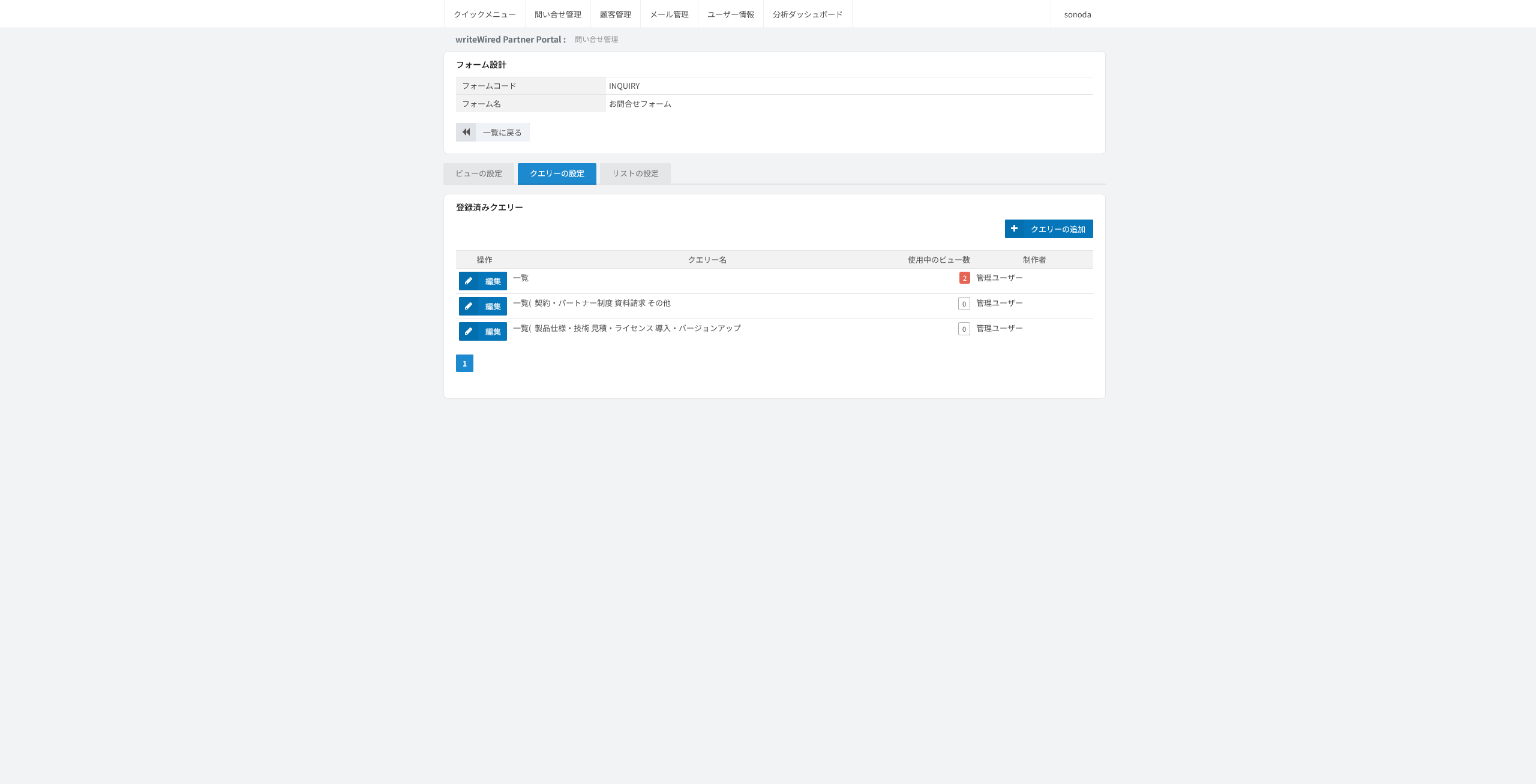Click pencil icon for 製品仕様・技術 query

(x=469, y=331)
